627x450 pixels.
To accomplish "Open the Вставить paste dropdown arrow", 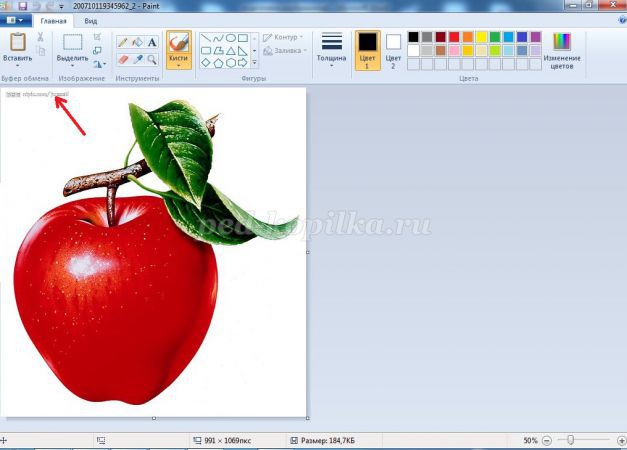I will (18, 66).
